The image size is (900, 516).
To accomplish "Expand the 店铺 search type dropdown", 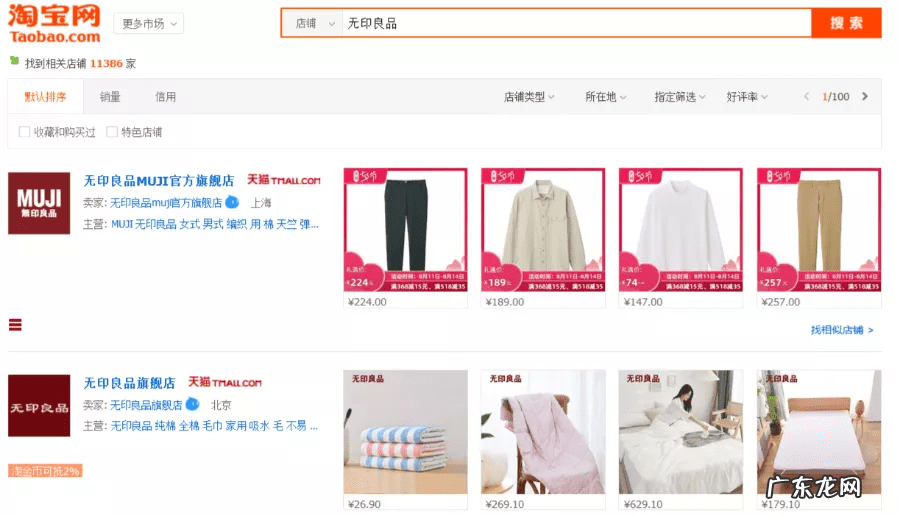I will pos(313,24).
